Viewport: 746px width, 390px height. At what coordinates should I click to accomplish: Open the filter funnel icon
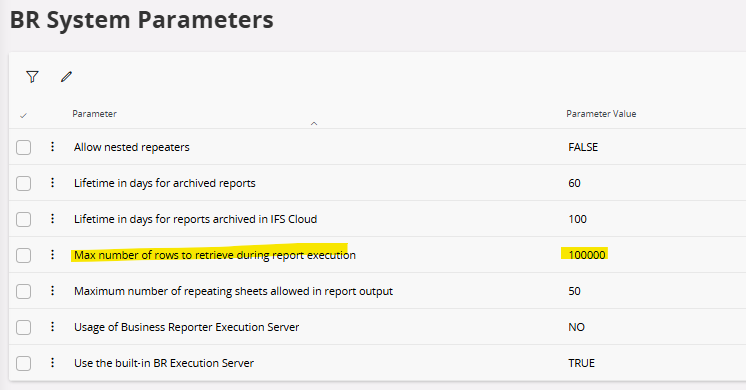pos(32,77)
